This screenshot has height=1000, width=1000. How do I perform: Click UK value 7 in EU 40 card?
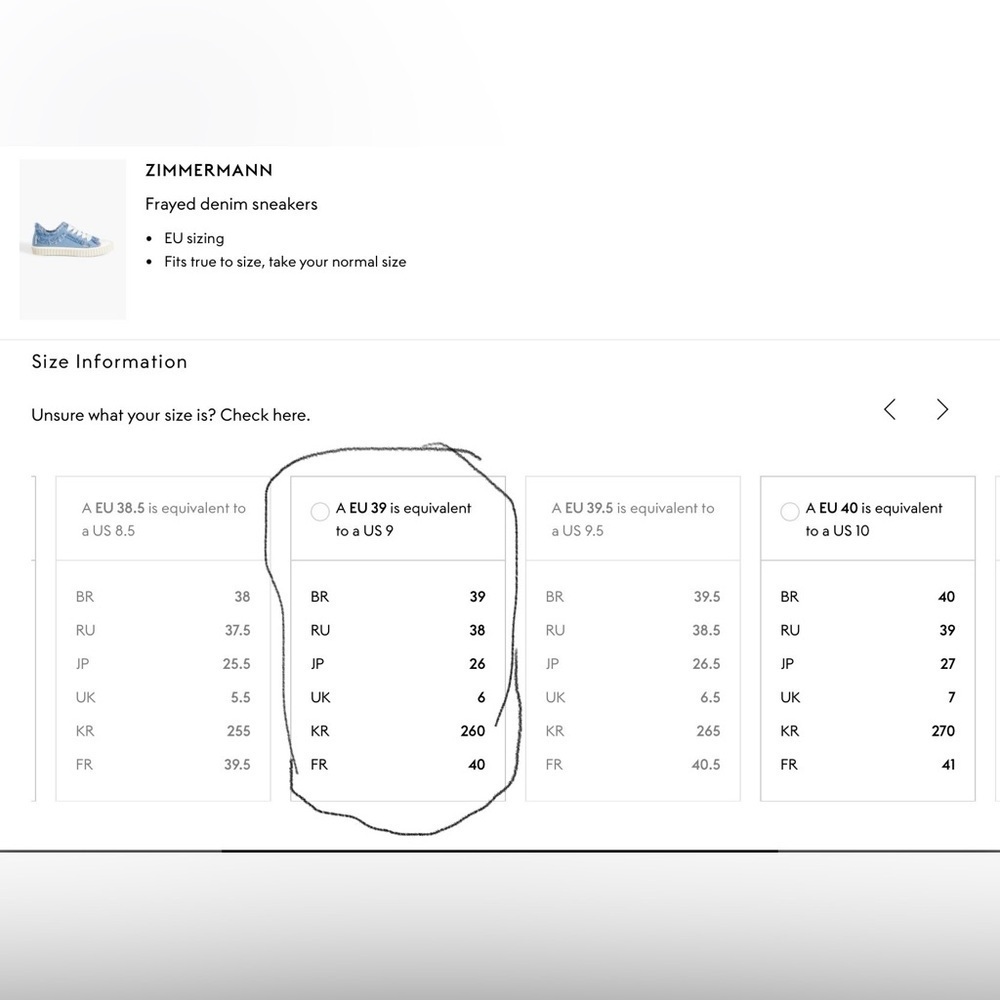pos(952,698)
